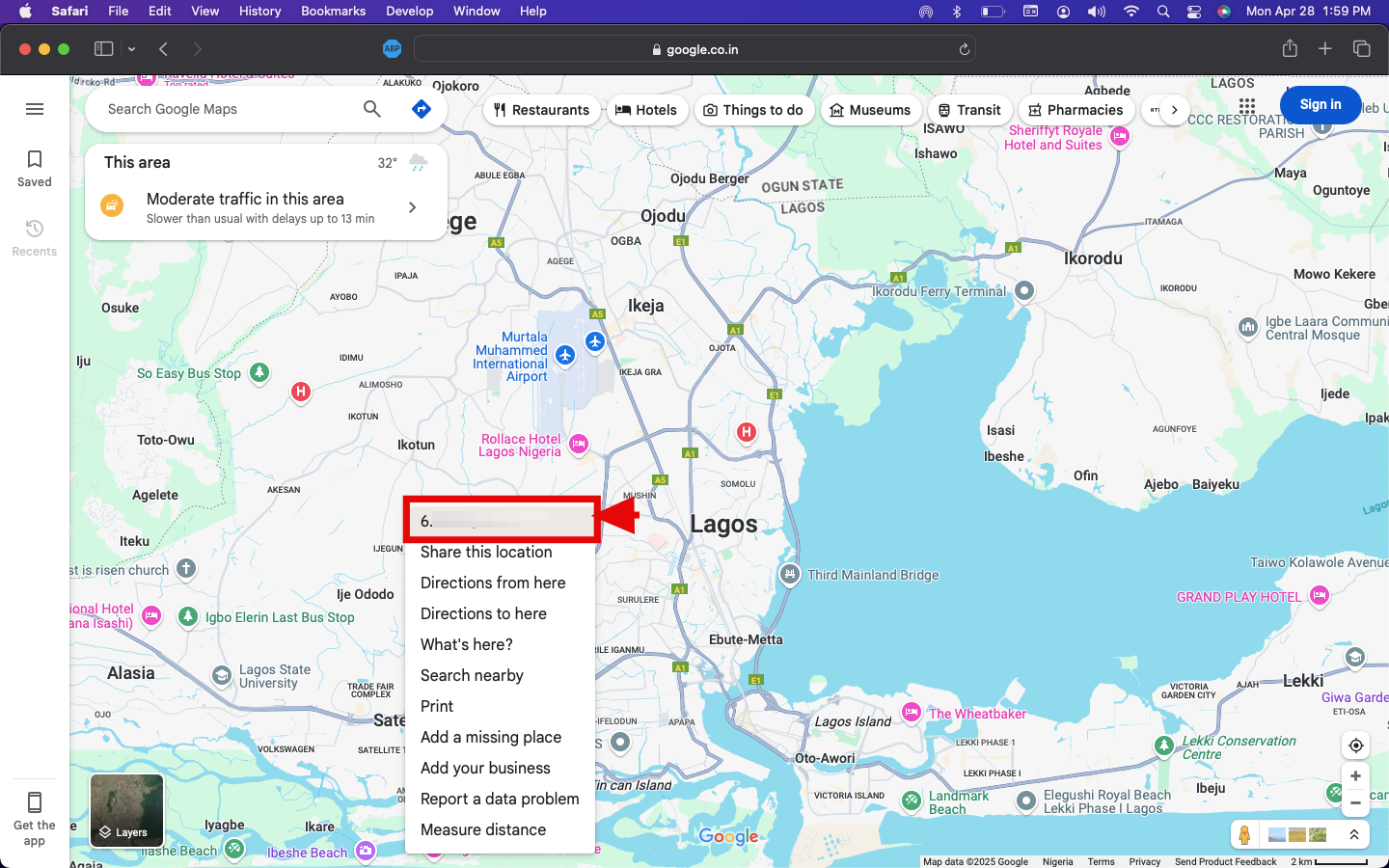Filter map by Restaurants
Screen dimensions: 1389x868
(541, 110)
